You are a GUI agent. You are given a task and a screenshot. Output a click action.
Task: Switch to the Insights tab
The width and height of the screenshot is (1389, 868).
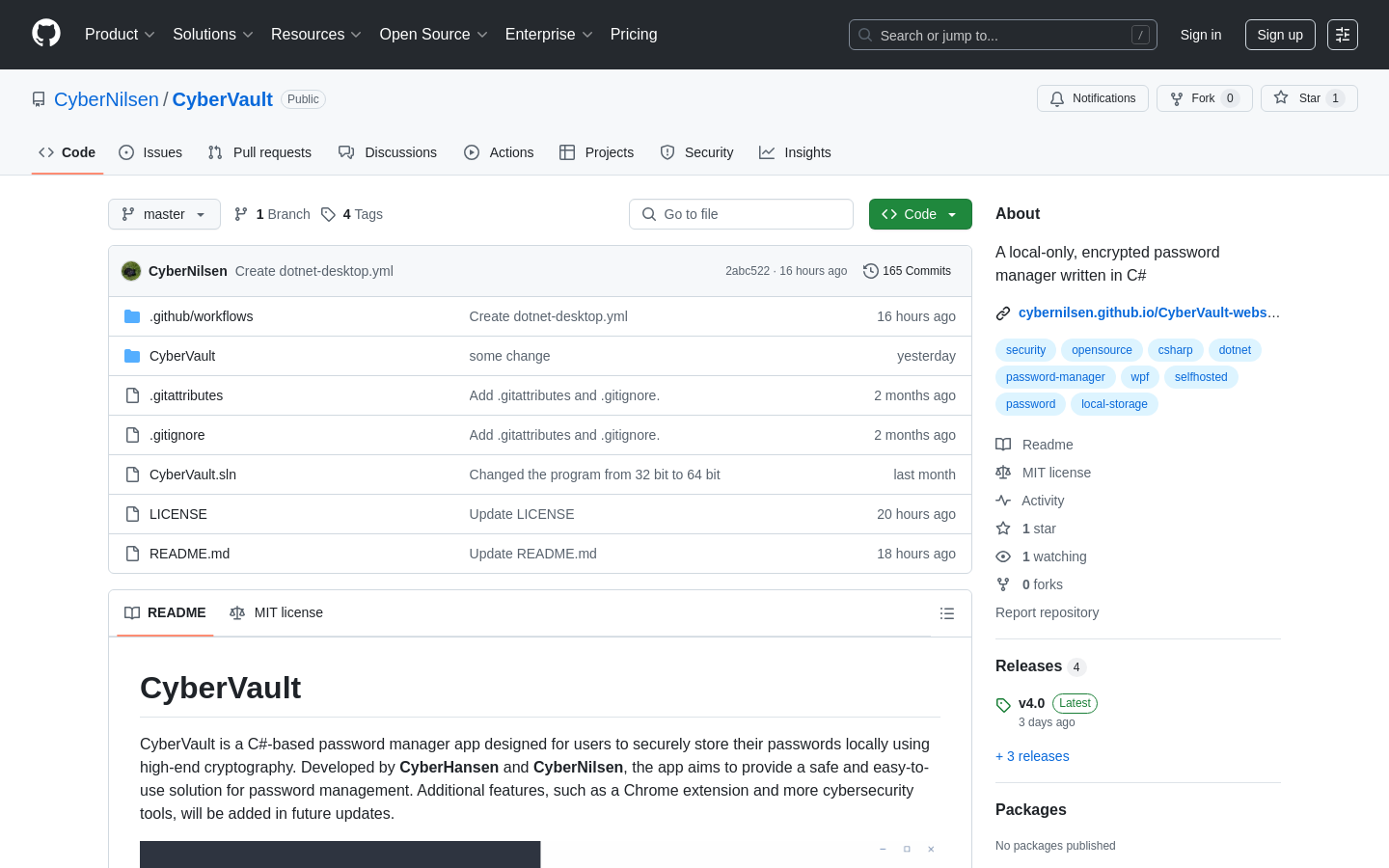tap(795, 152)
